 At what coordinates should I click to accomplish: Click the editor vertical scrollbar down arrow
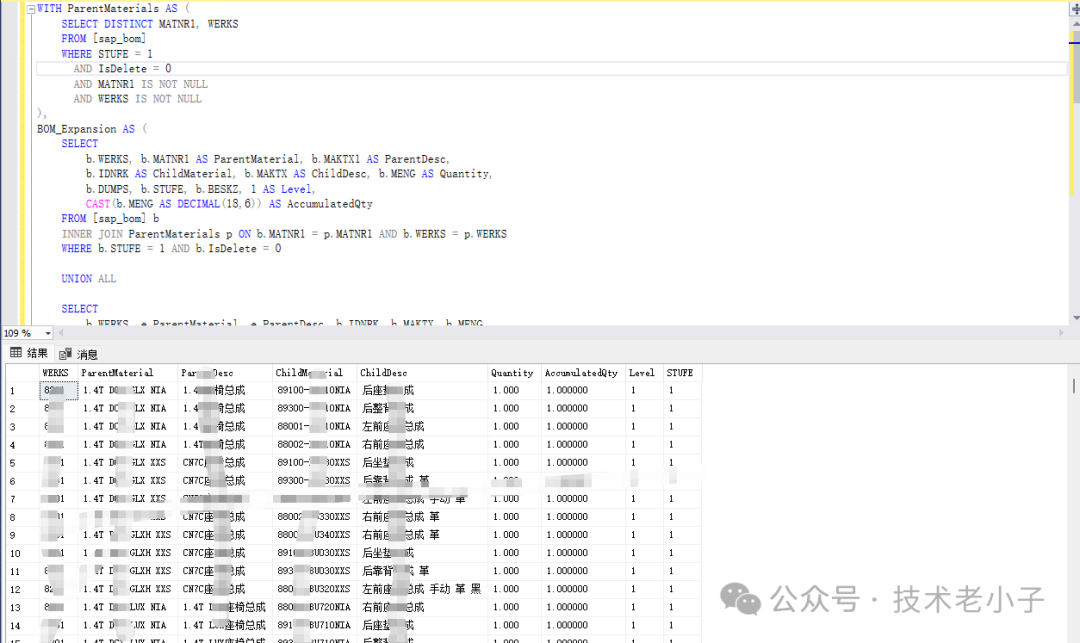pos(1074,318)
